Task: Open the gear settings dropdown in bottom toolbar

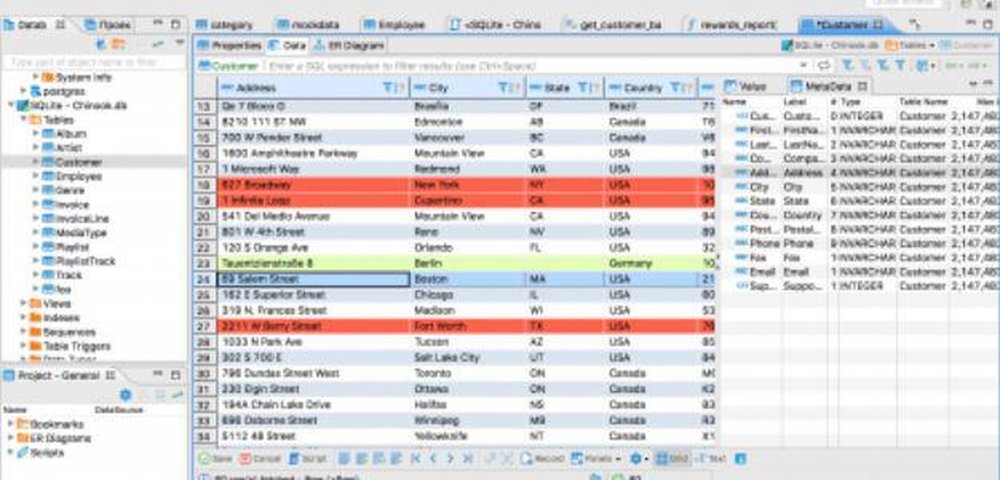Action: pos(638,458)
